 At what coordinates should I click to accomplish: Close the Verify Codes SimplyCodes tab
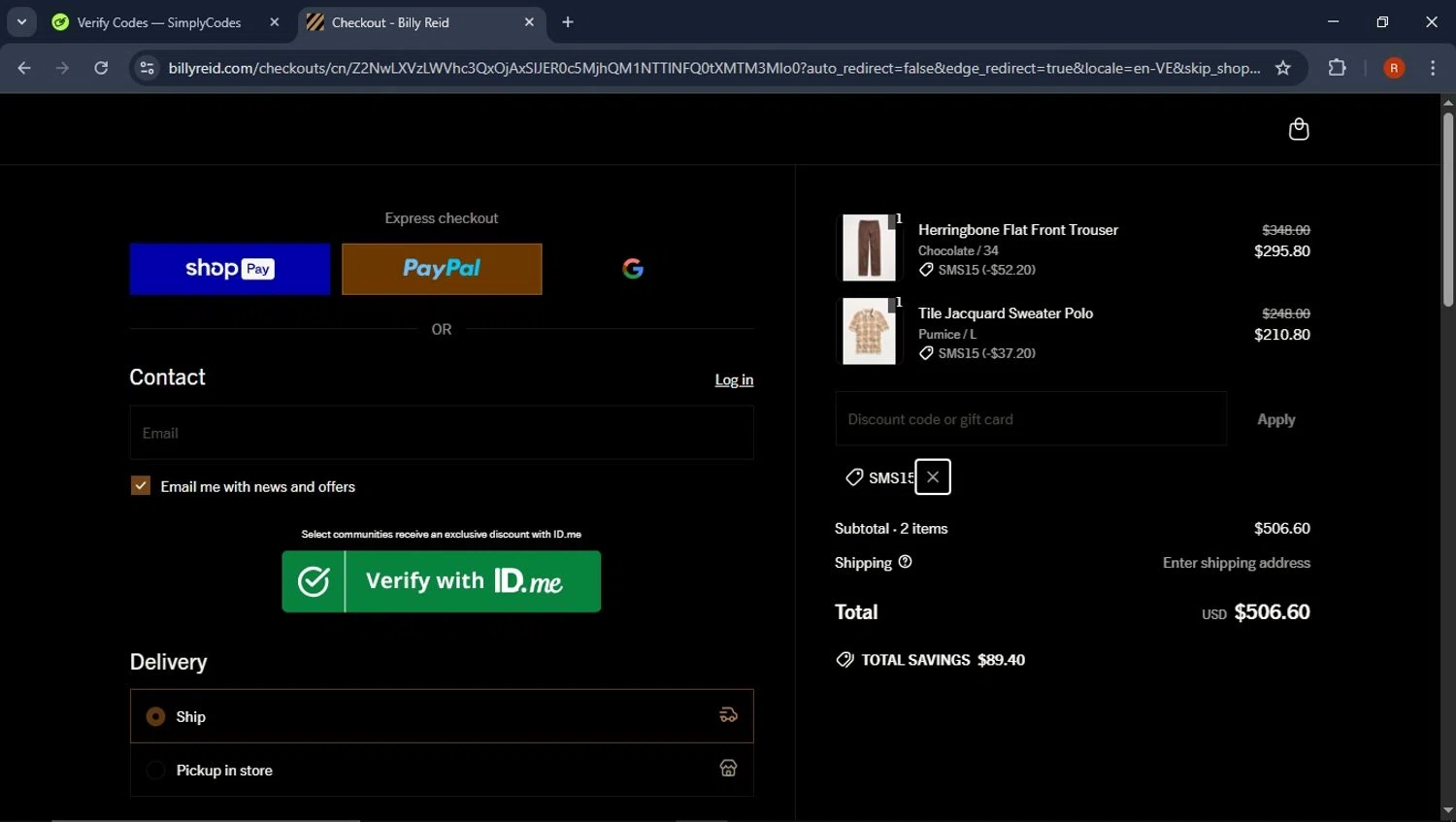pos(275,22)
